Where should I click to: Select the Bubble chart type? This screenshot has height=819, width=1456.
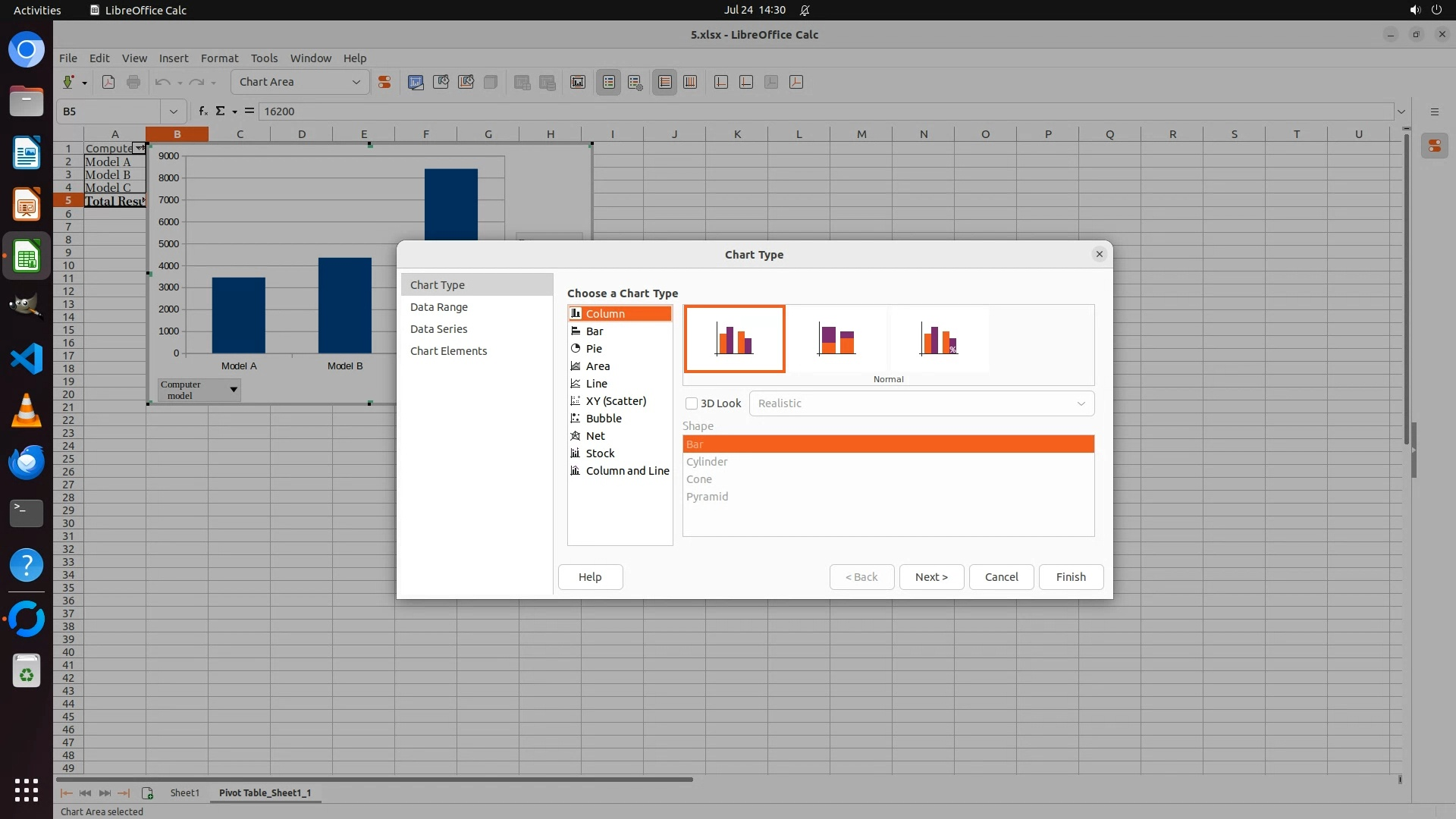click(604, 419)
